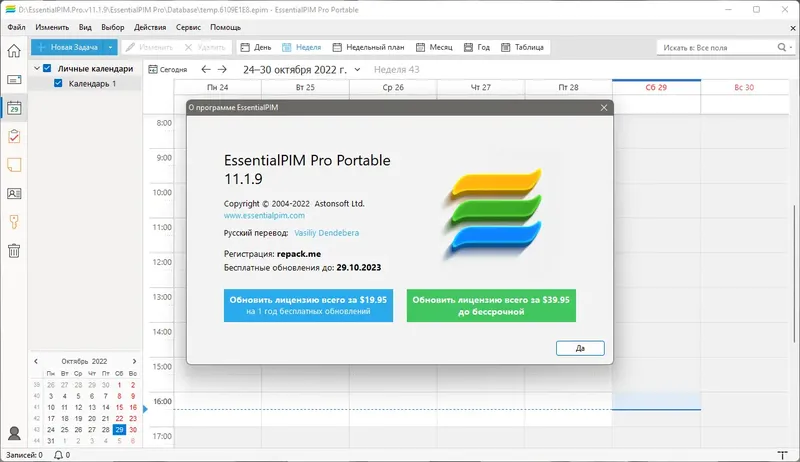The width and height of the screenshot is (800, 462).
Task: Click the Вт 25 column header
Action: (x=305, y=87)
